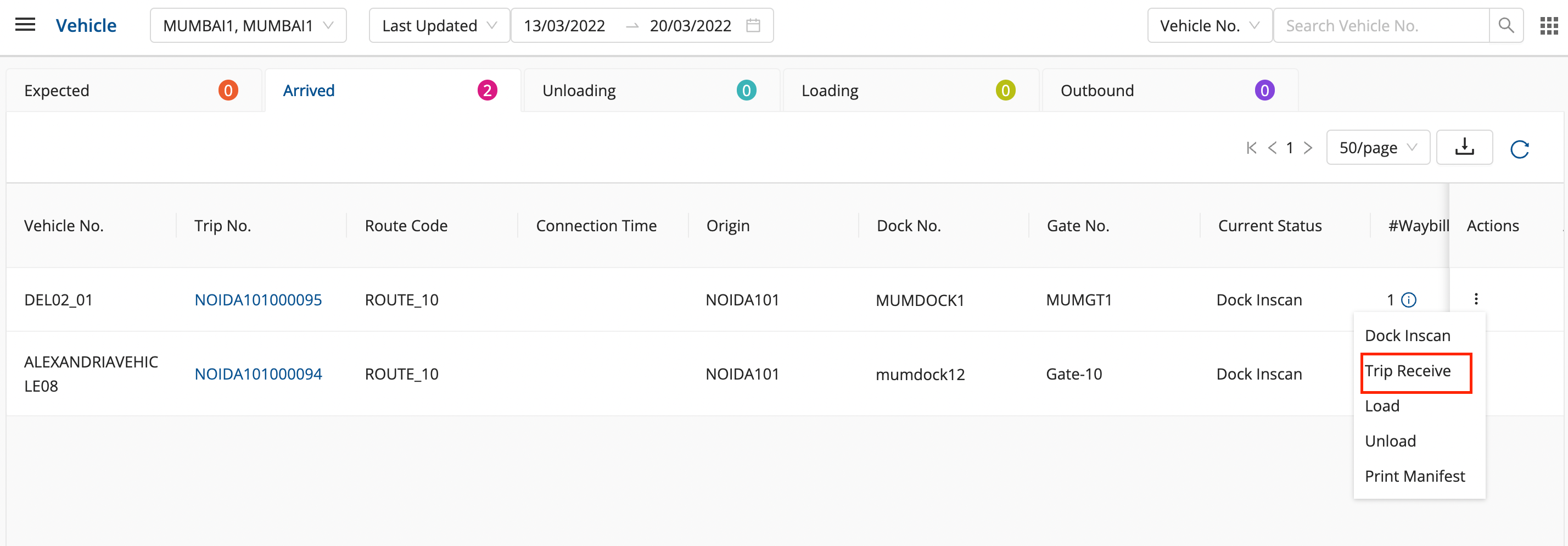Go to the next page arrow
The height and width of the screenshot is (546, 1568).
point(1307,148)
